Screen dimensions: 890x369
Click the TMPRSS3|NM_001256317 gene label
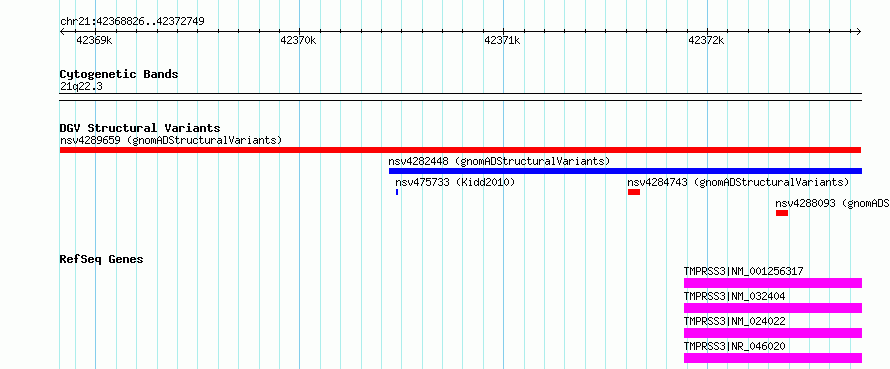click(744, 271)
